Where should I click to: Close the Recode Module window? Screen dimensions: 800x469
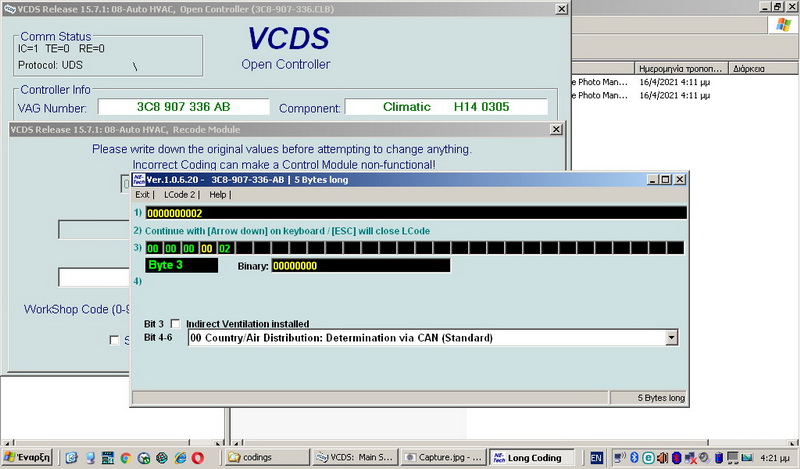point(556,130)
